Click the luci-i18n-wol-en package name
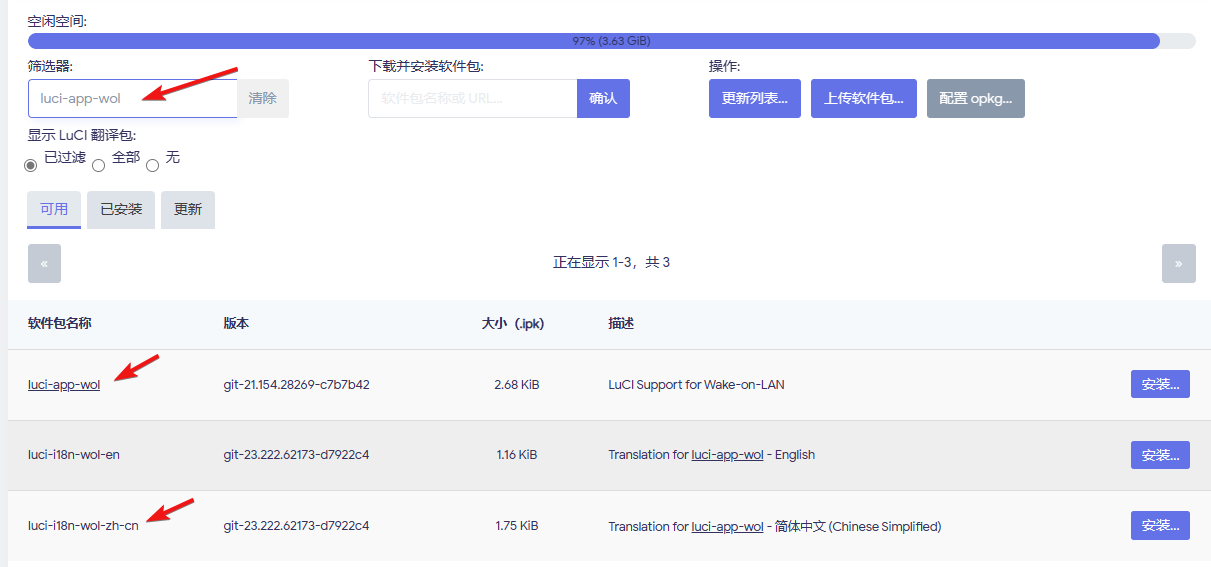 (x=74, y=455)
